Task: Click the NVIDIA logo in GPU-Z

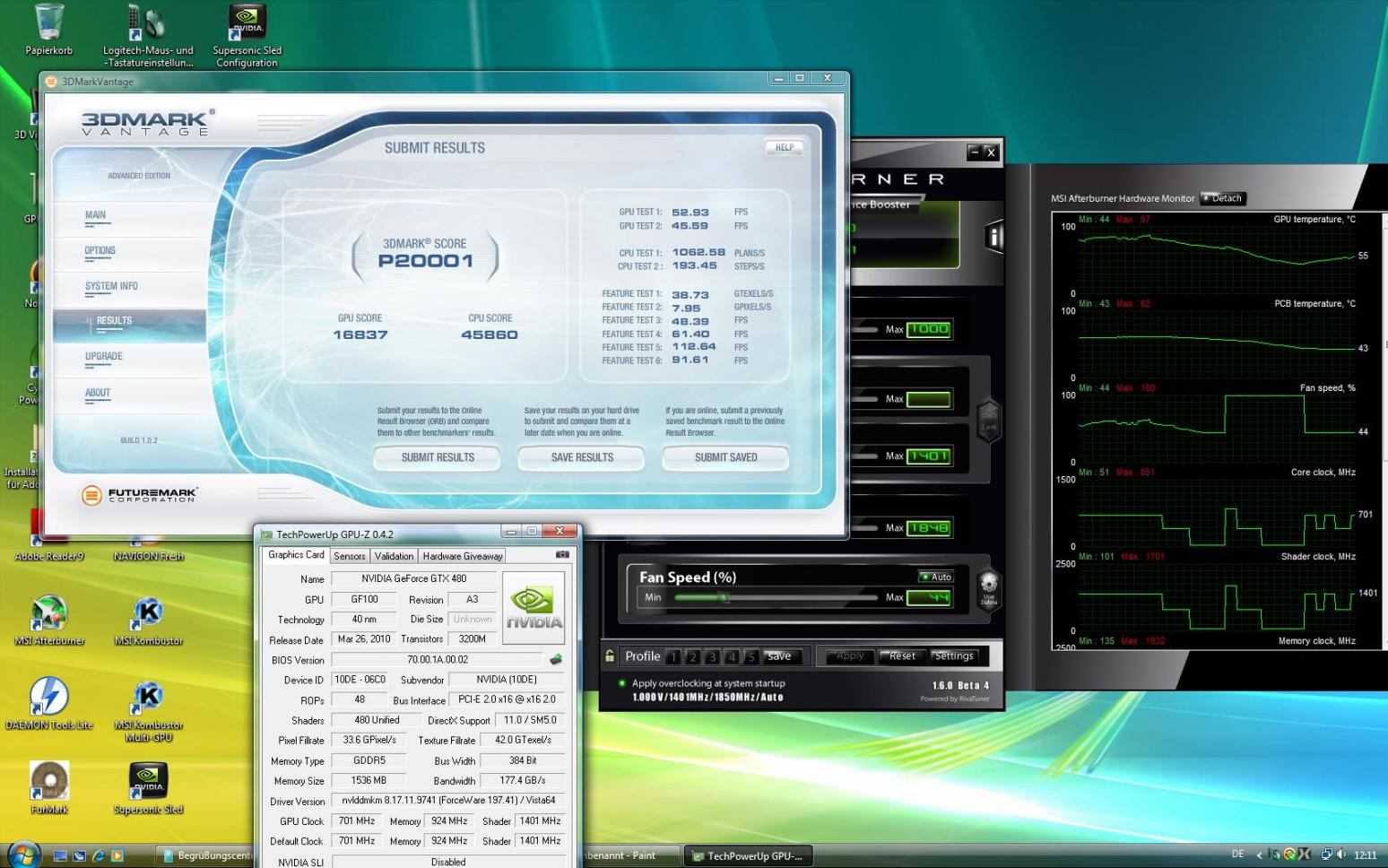Action: click(534, 608)
